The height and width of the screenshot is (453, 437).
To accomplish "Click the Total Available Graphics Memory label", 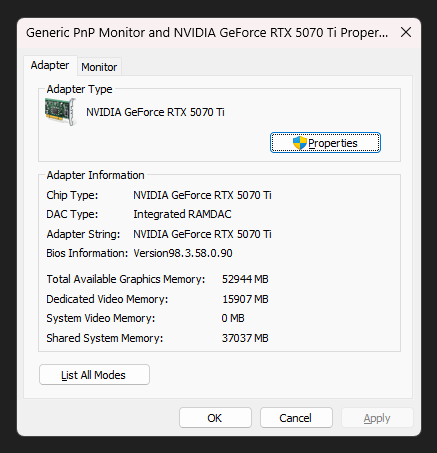I will click(126, 279).
